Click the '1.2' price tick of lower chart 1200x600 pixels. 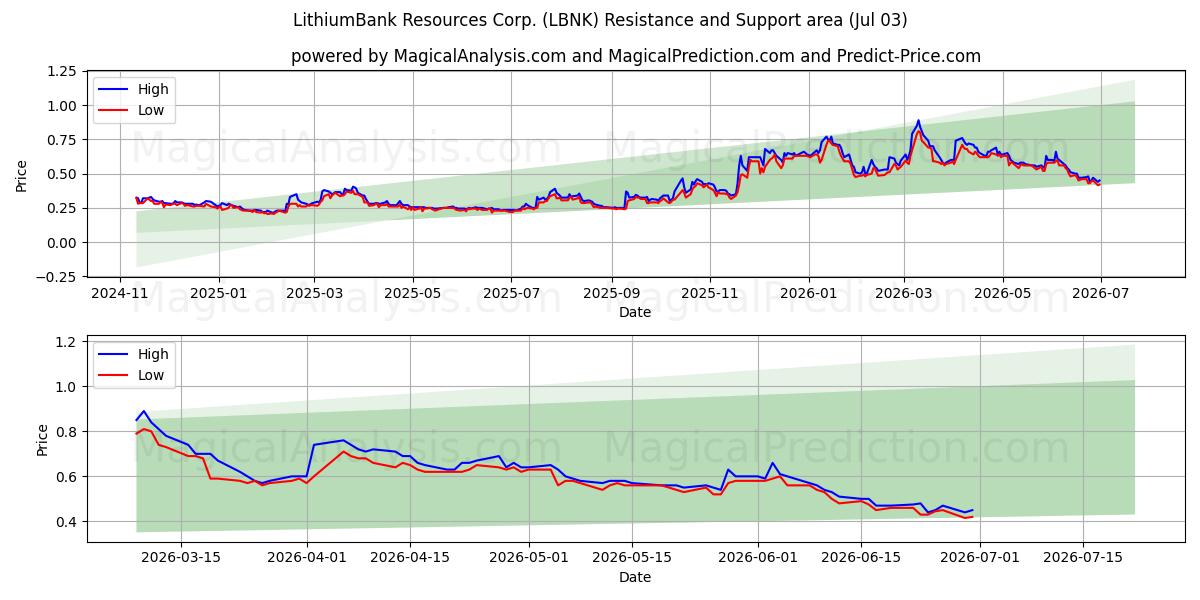67,342
